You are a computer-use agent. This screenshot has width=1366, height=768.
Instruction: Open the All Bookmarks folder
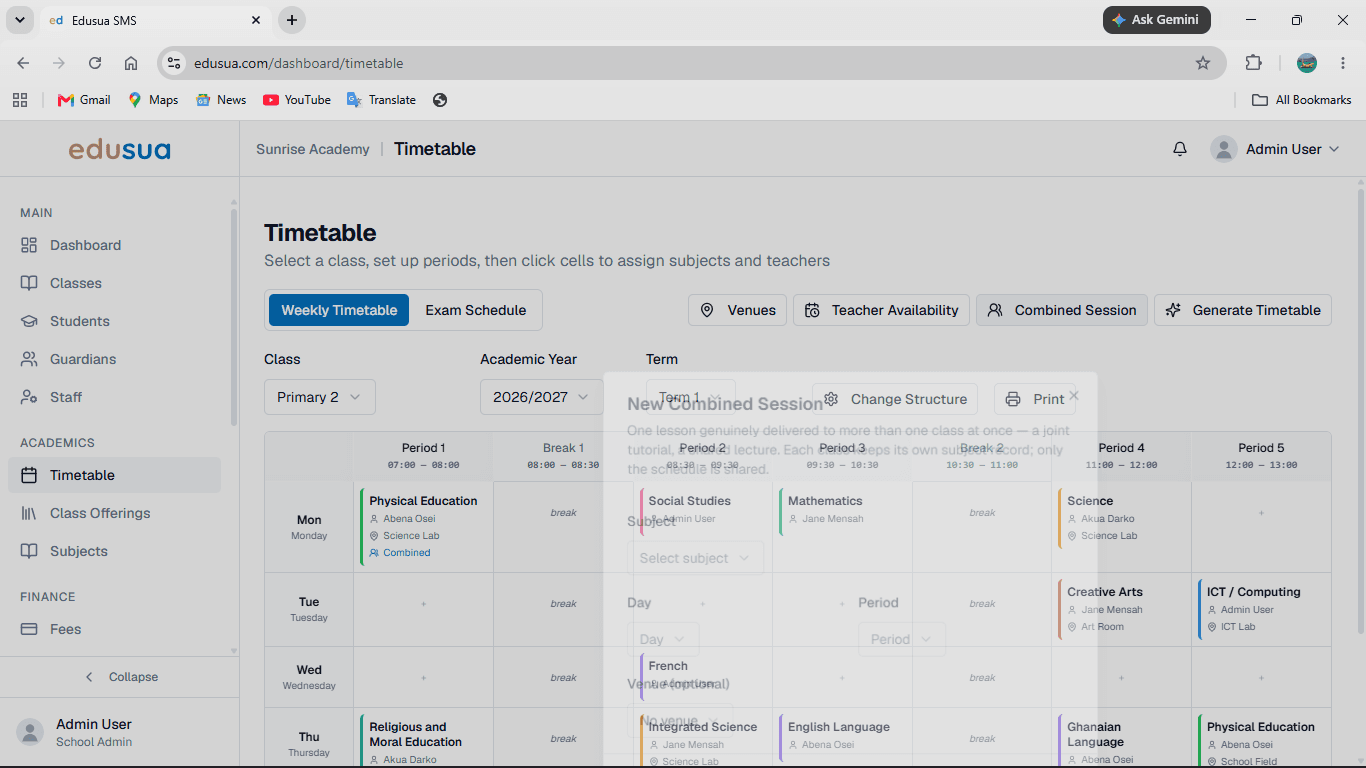pos(1302,100)
